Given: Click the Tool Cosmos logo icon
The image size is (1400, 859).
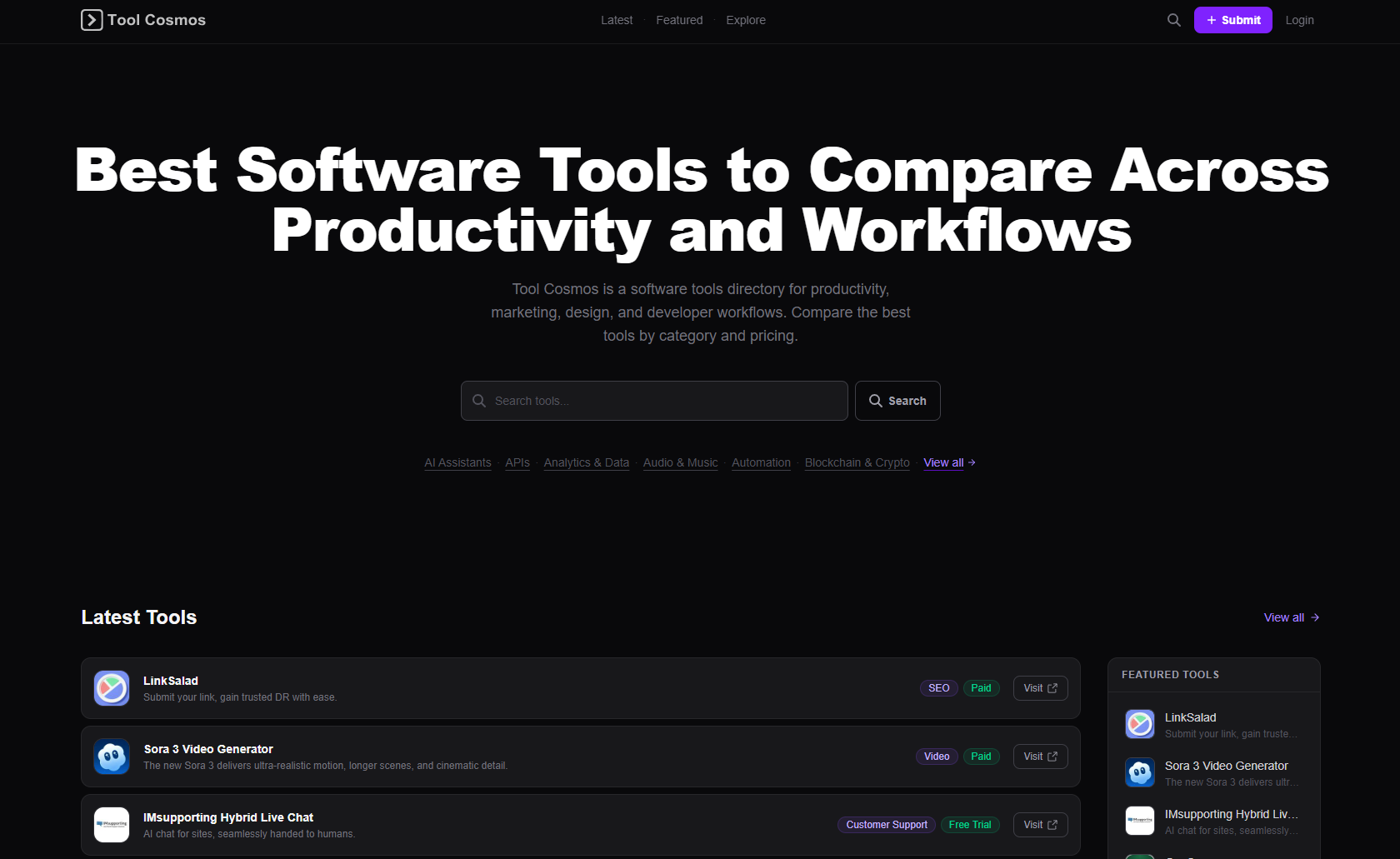Looking at the screenshot, I should [x=91, y=19].
